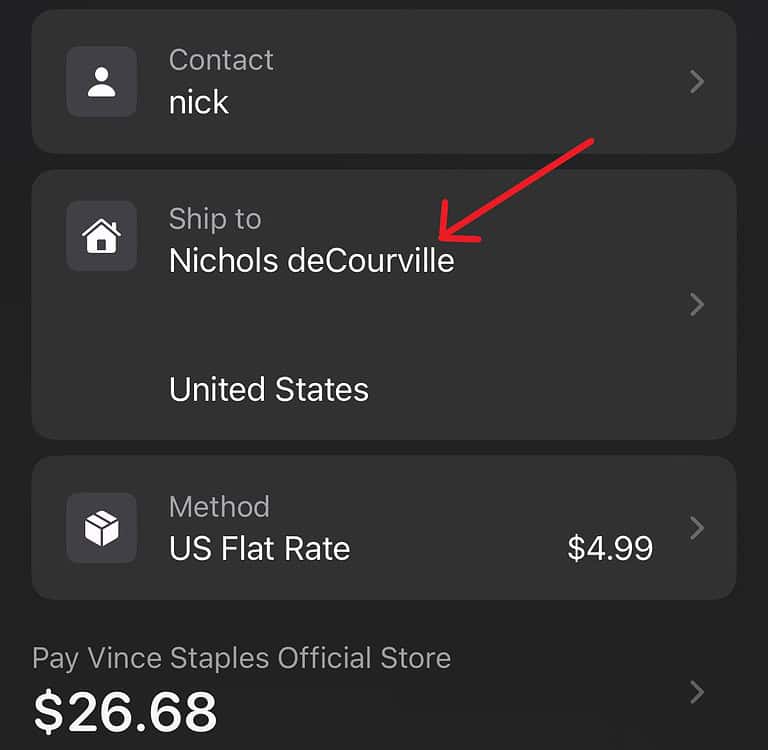
Task: Tap the $26.68 total amount
Action: click(x=125, y=711)
